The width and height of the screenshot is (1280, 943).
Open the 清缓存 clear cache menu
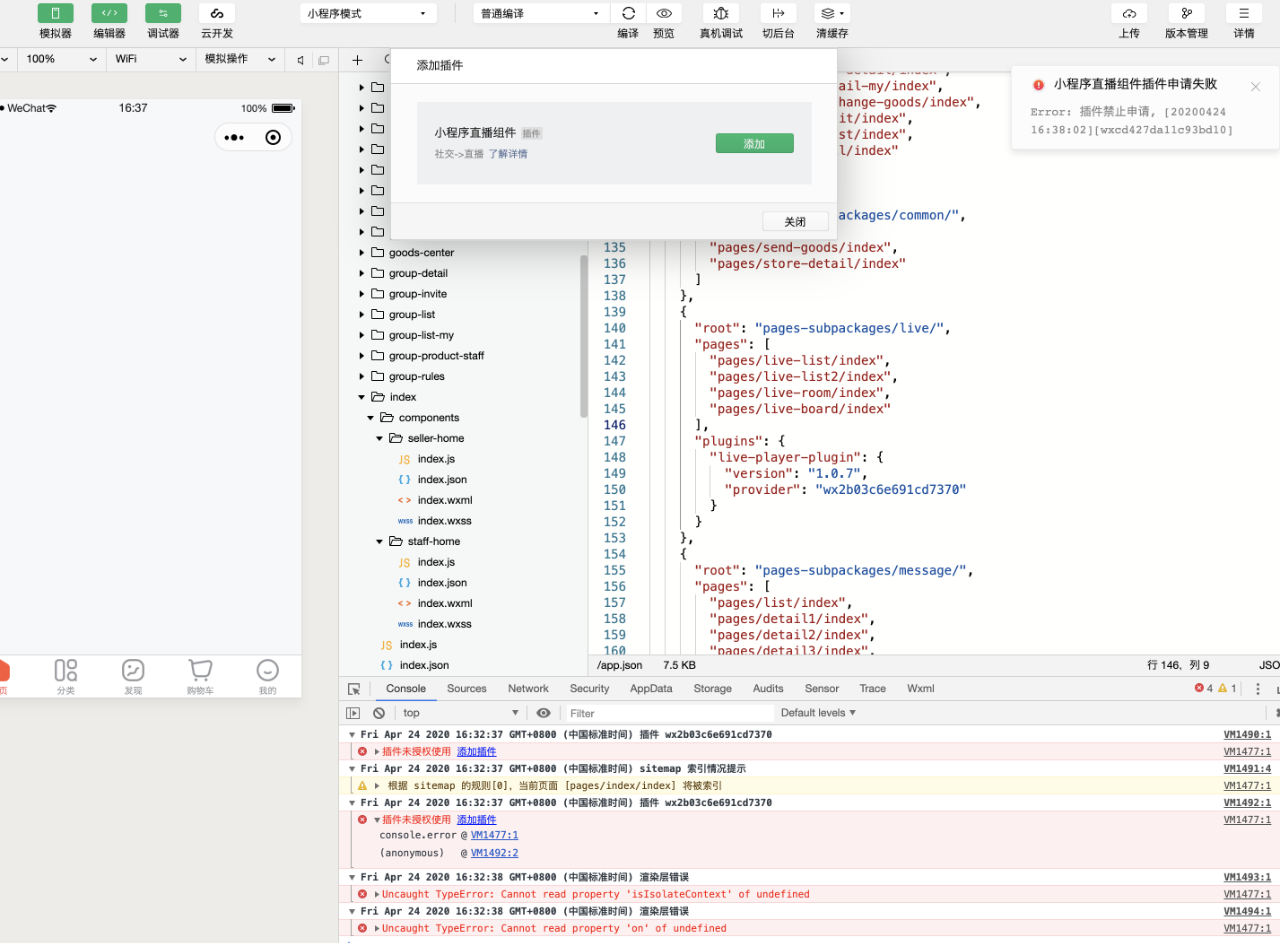[x=832, y=13]
